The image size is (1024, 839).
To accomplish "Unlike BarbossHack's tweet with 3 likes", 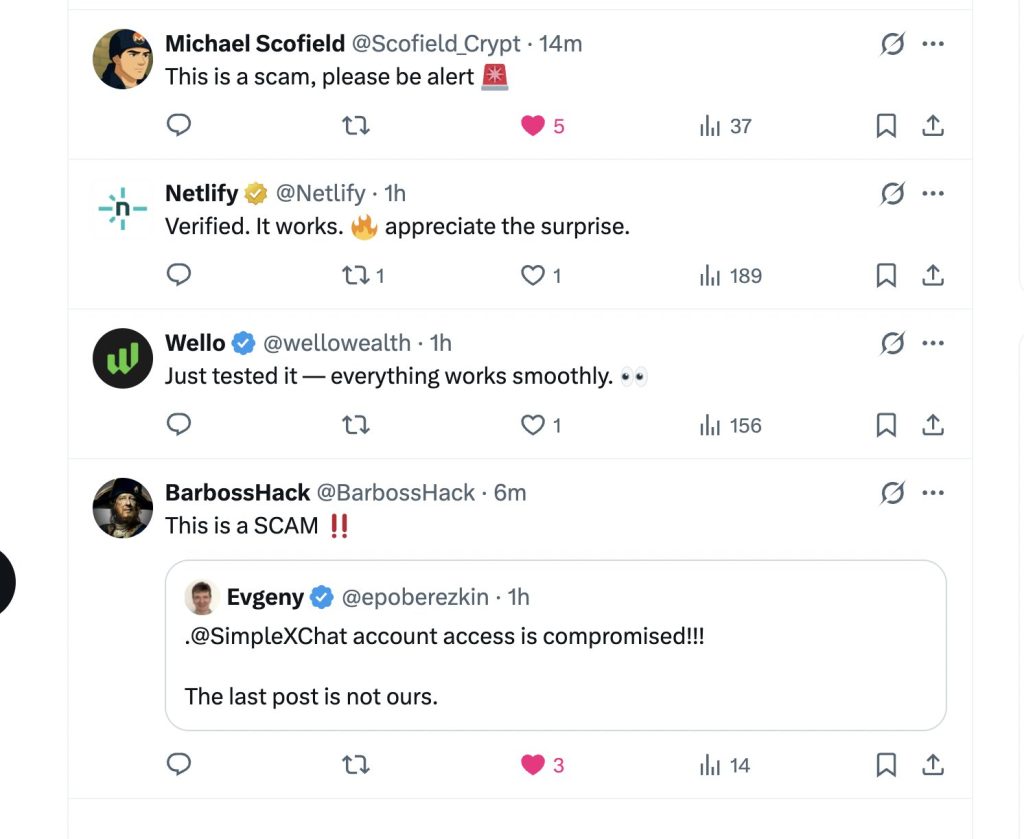I will [534, 764].
